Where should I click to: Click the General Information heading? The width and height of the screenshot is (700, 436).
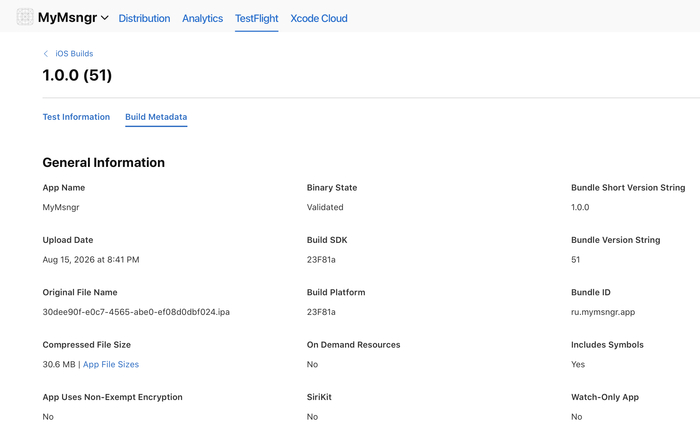click(104, 162)
